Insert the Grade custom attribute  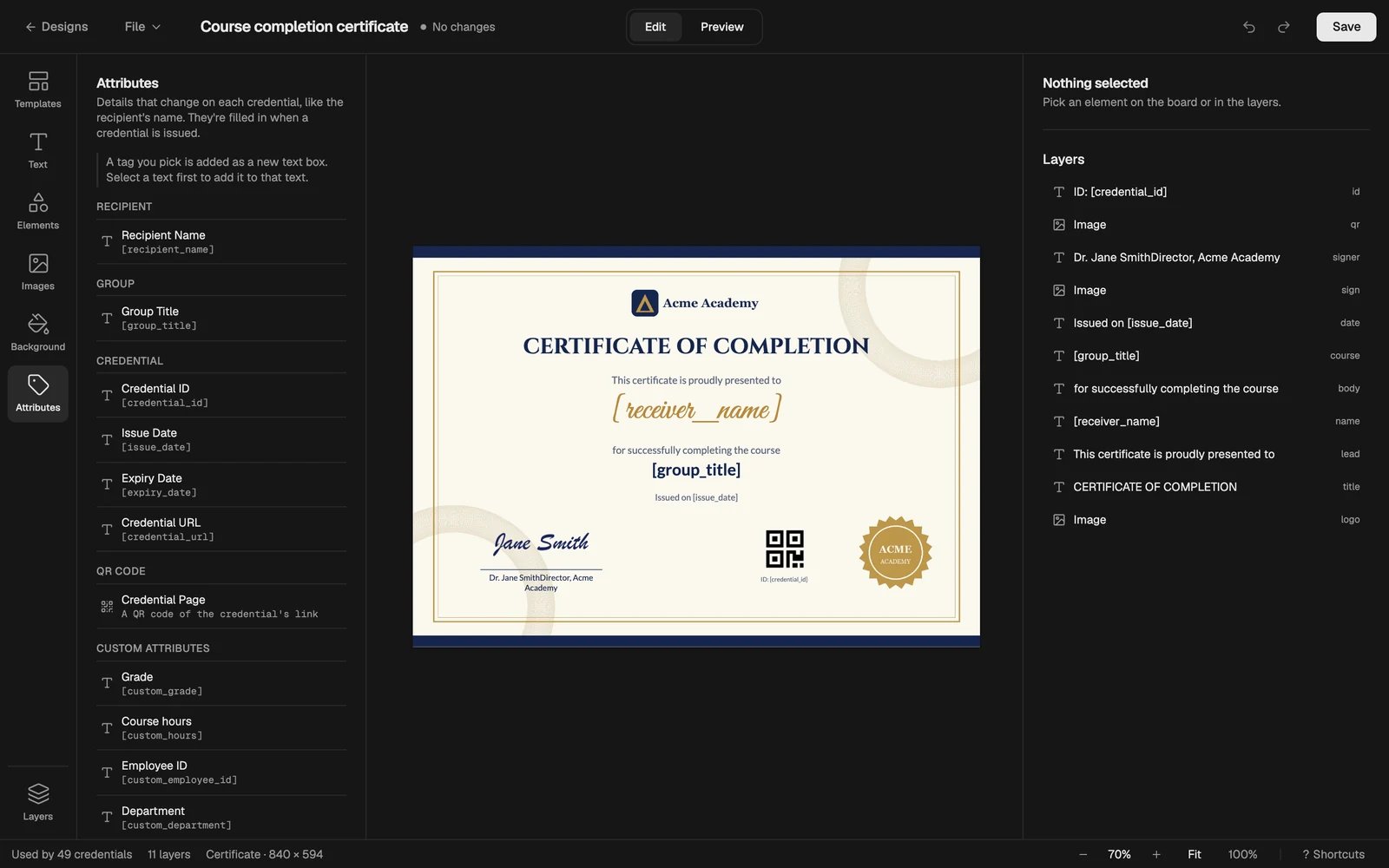tap(221, 683)
